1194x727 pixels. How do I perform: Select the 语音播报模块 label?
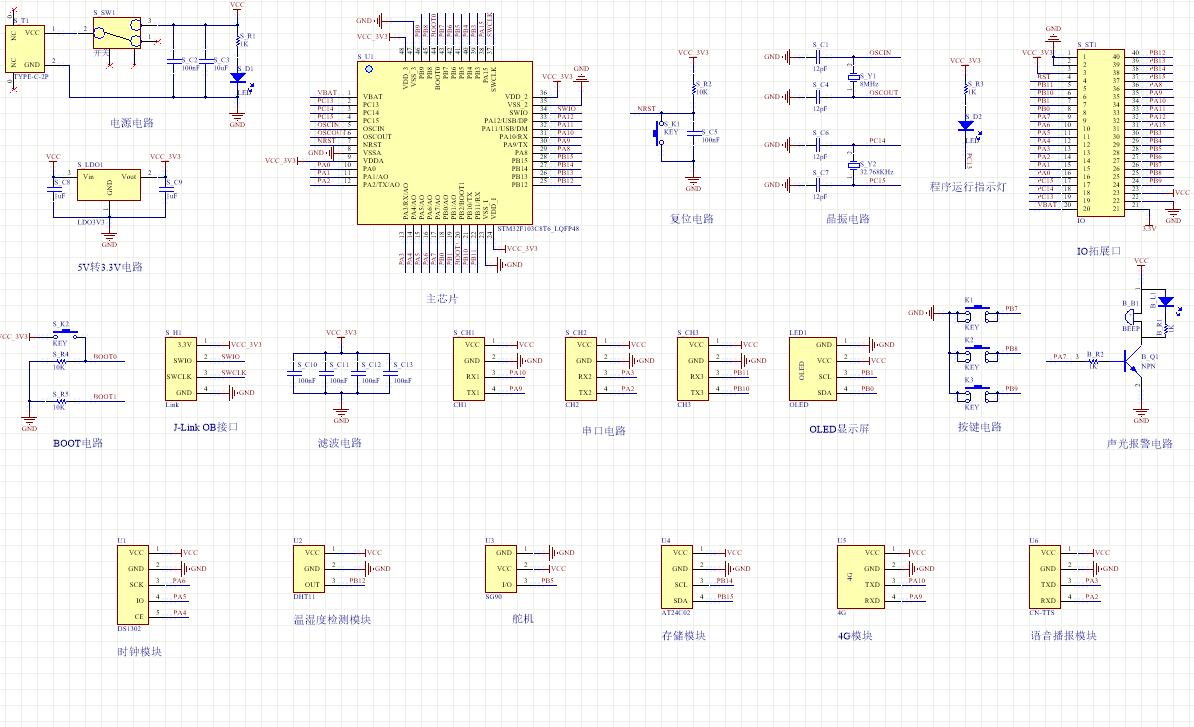[1063, 636]
